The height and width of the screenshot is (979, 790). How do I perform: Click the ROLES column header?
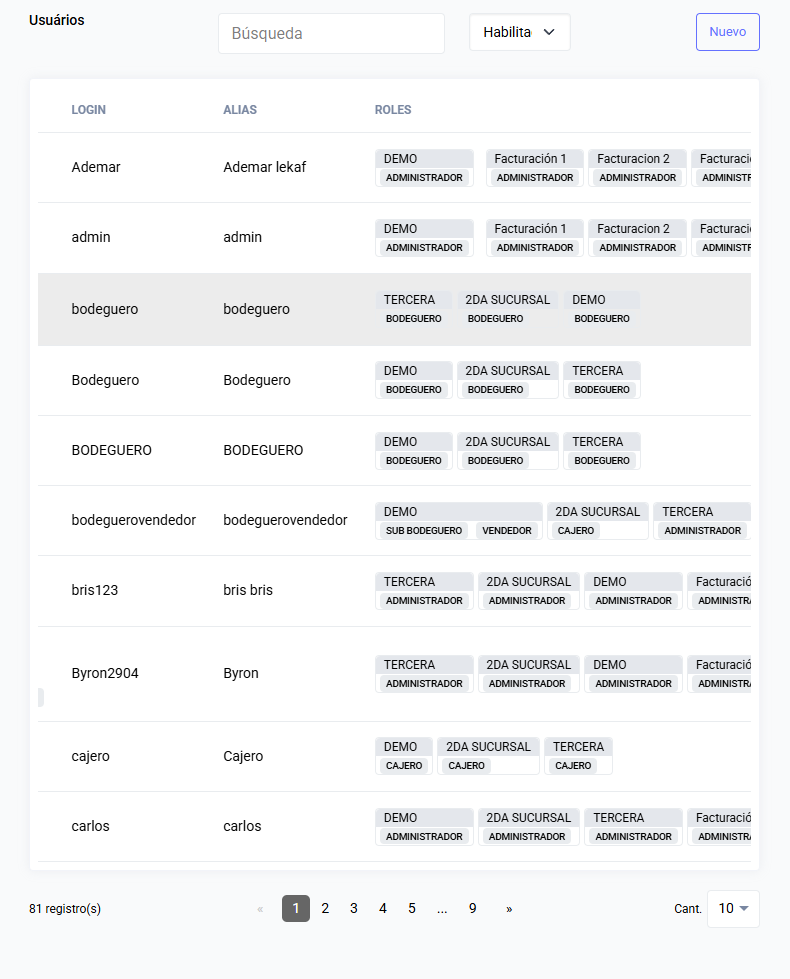click(x=393, y=110)
